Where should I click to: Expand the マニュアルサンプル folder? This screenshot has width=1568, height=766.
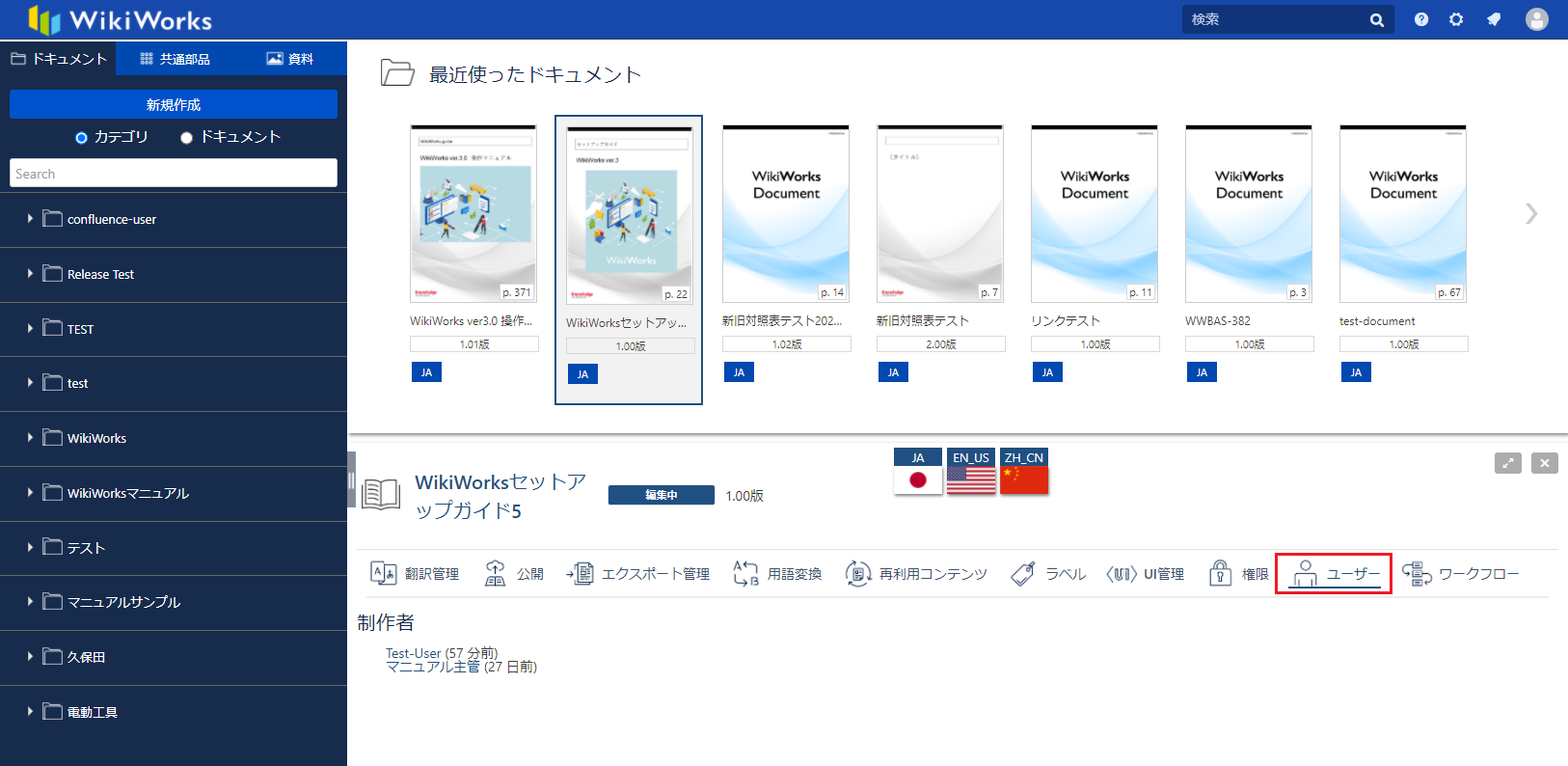(x=30, y=602)
